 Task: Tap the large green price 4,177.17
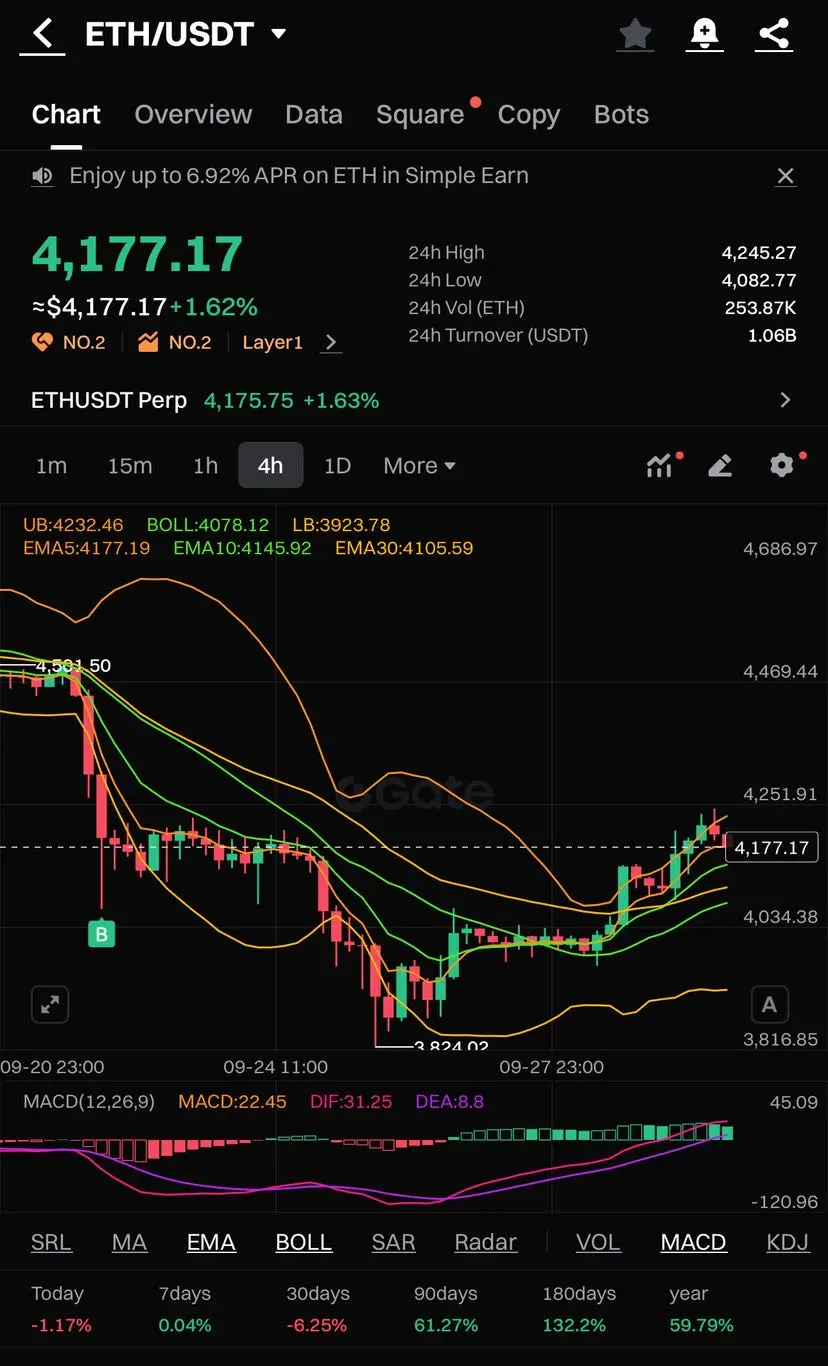coord(138,255)
